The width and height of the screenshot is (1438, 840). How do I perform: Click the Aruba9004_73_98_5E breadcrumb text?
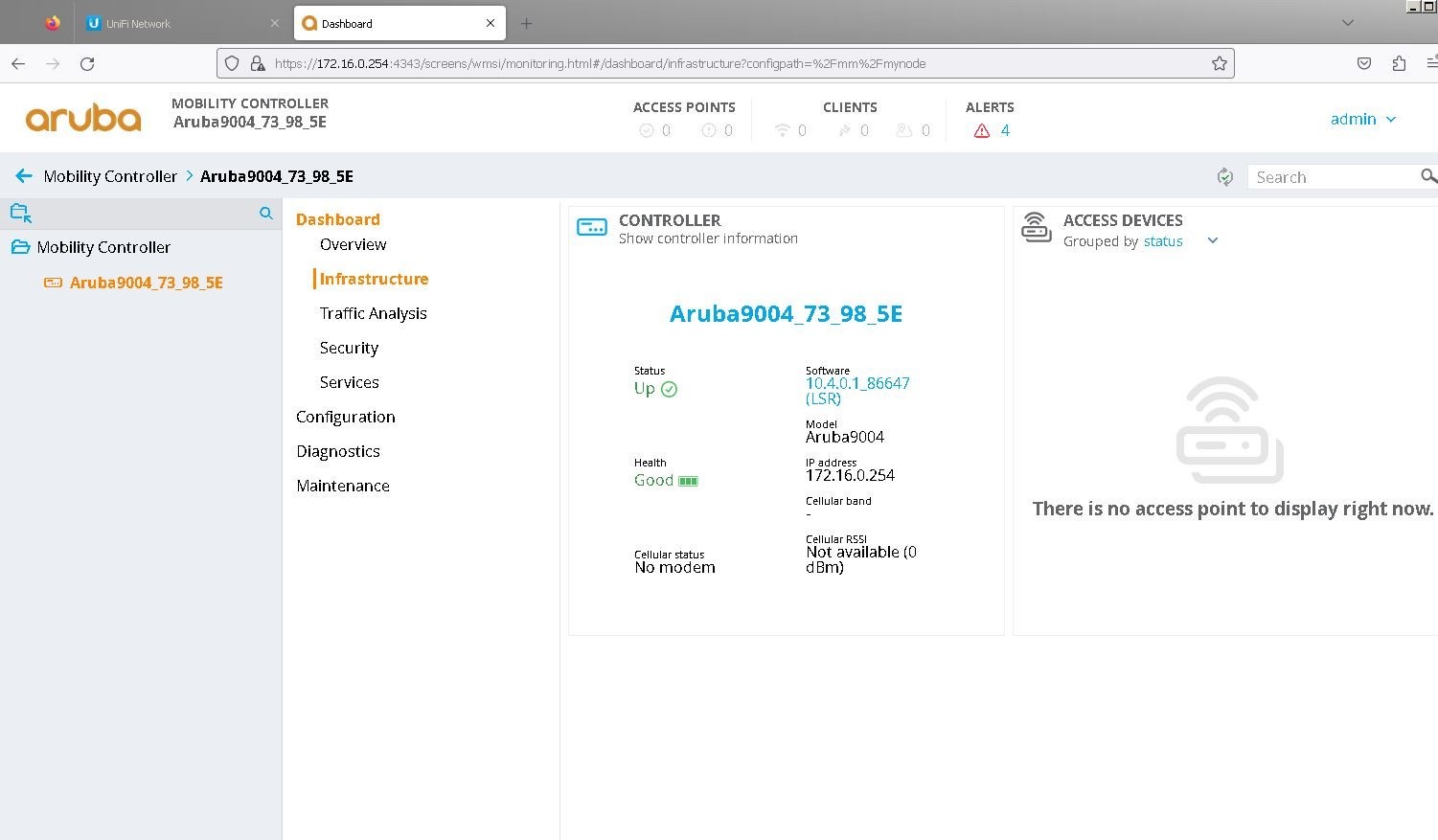point(277,176)
